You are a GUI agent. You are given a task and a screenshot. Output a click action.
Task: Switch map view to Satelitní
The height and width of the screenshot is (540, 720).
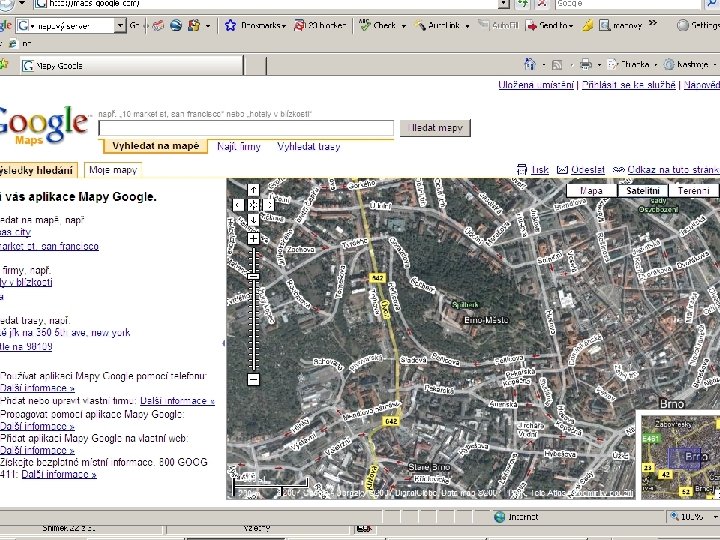(x=642, y=190)
